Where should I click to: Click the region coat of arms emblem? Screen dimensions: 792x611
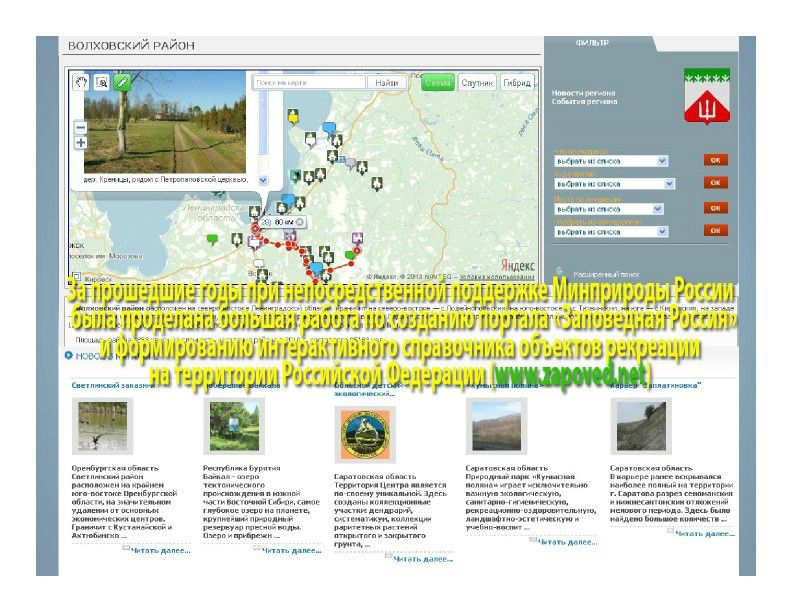tap(705, 96)
